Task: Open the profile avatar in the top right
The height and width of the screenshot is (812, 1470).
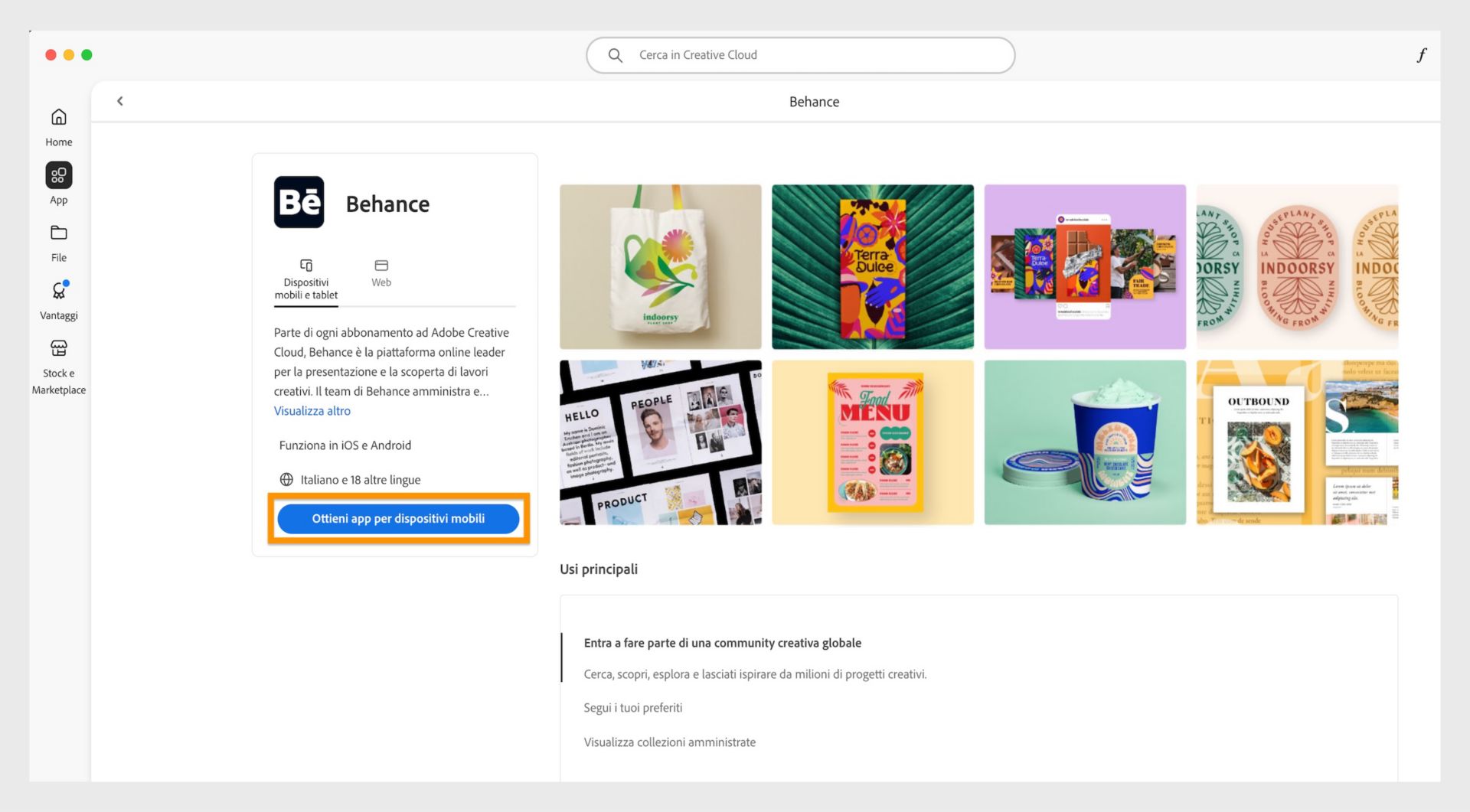Action: click(1422, 54)
